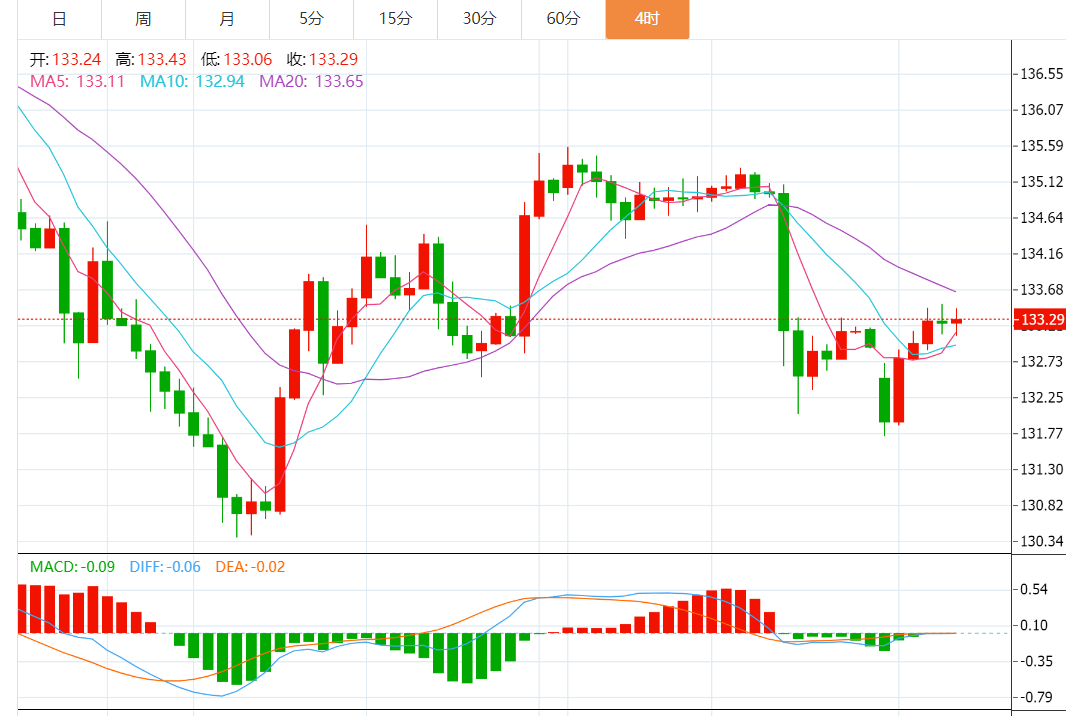
Task: Click the DEA: -0.02 label
Action: pyautogui.click(x=250, y=567)
